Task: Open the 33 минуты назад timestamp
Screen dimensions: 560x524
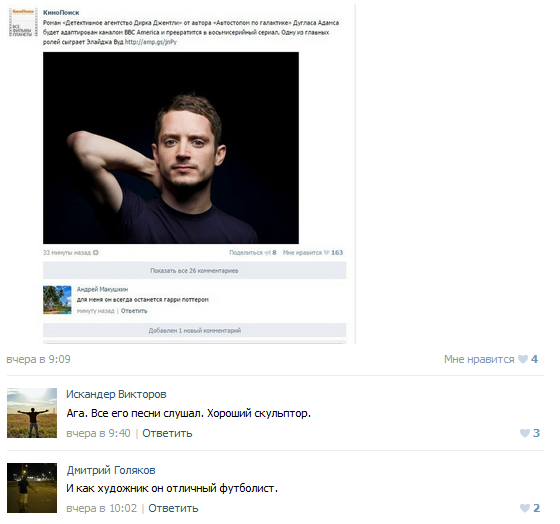Action: [x=67, y=253]
